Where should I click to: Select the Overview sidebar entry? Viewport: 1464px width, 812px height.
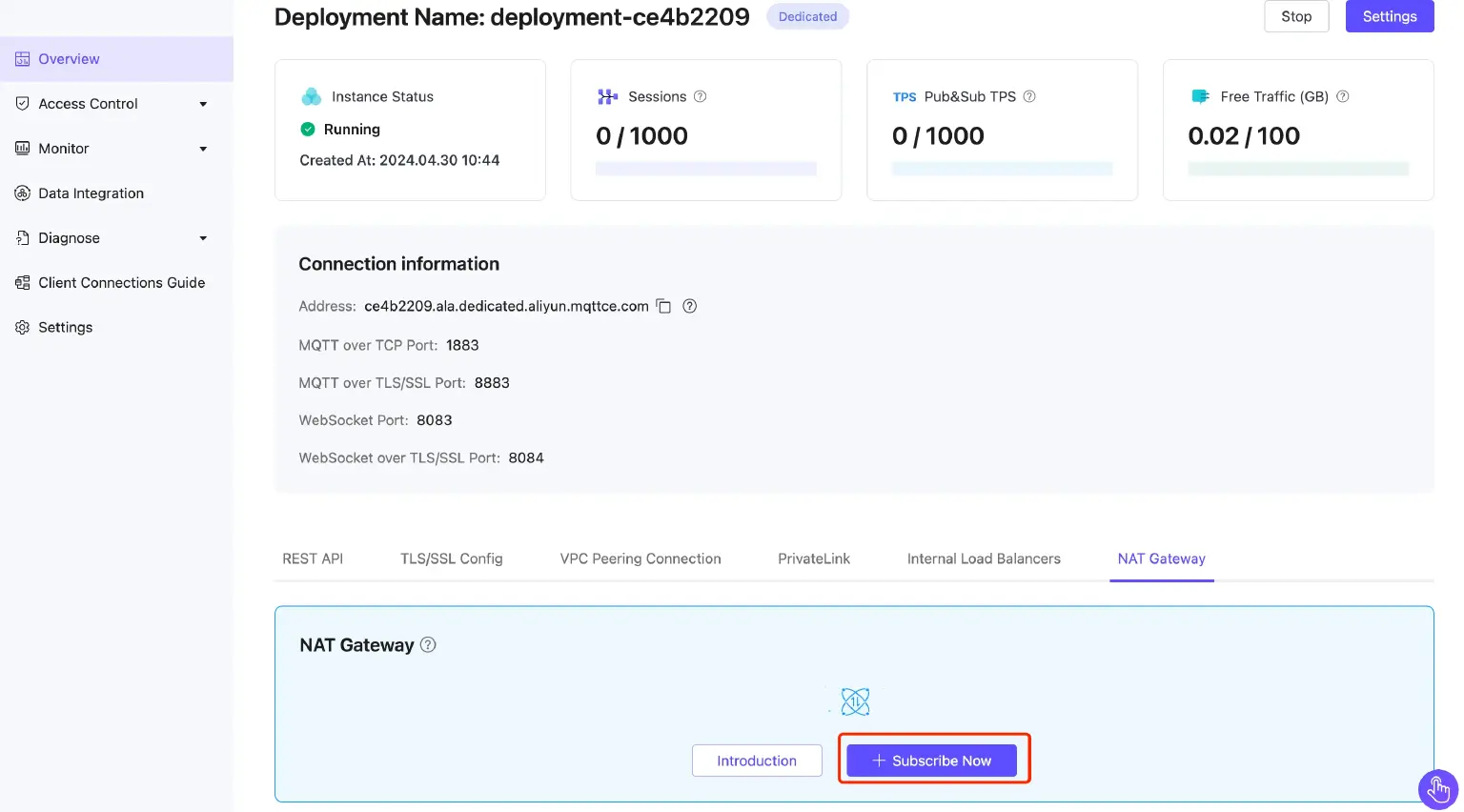click(x=67, y=58)
